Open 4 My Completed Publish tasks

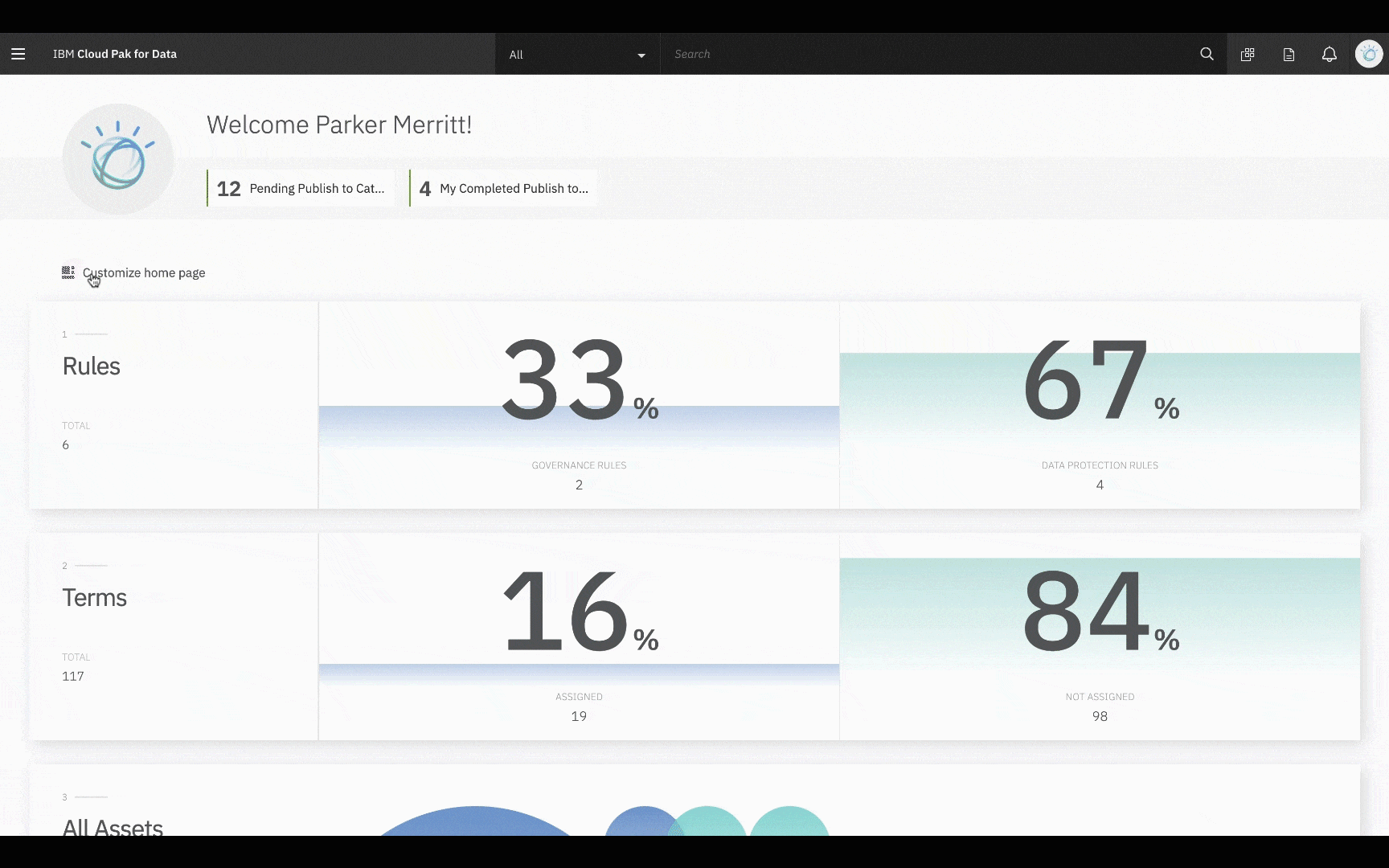coord(503,188)
